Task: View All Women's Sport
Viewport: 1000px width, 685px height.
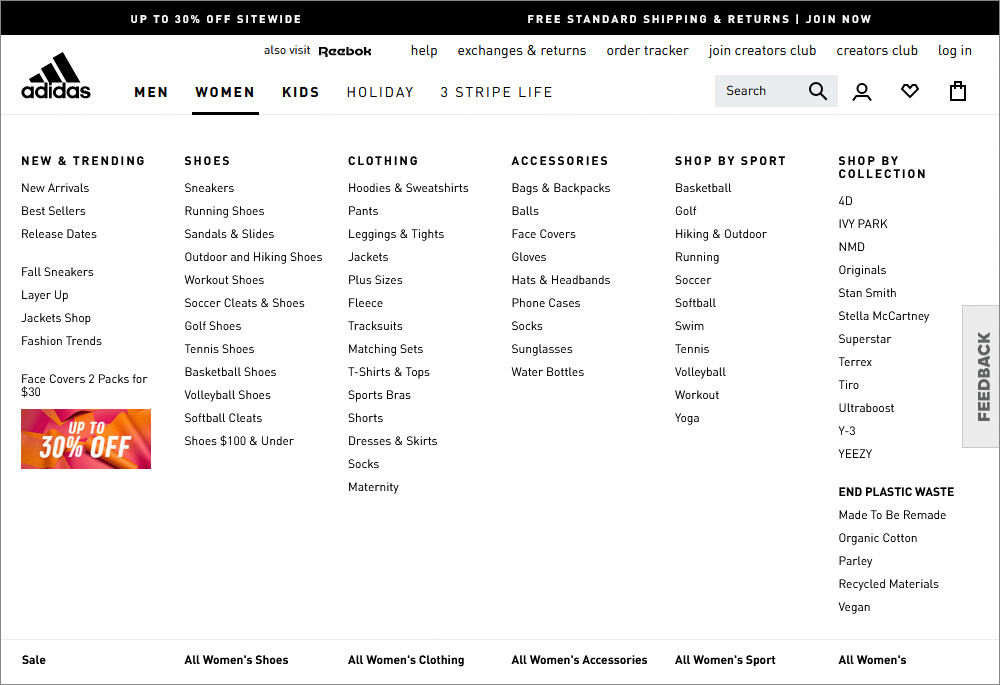Action: tap(725, 660)
